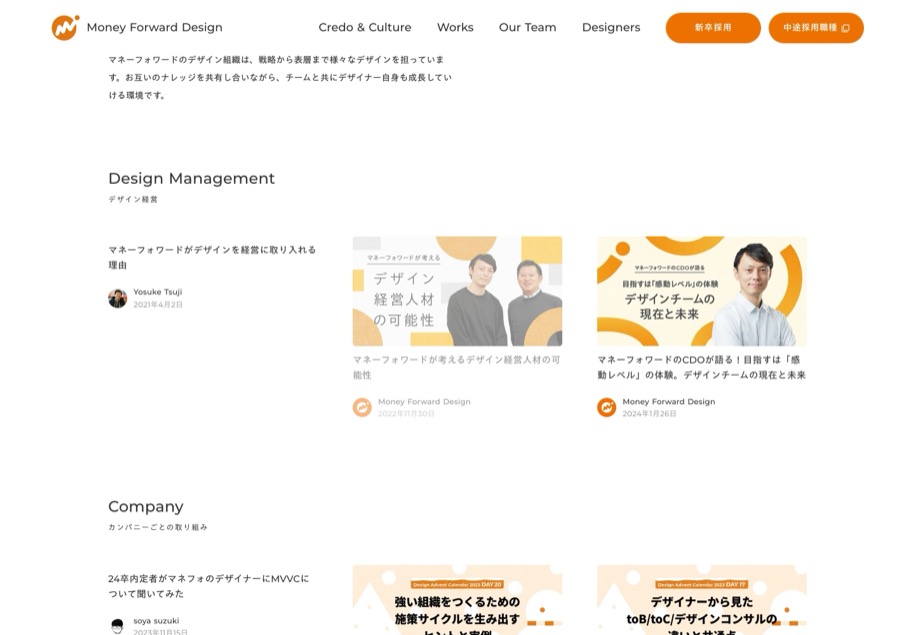Open article 24卒内定者がマネフォのデザイナーにMVVC
Screen dimensions: 915x635
point(208,586)
